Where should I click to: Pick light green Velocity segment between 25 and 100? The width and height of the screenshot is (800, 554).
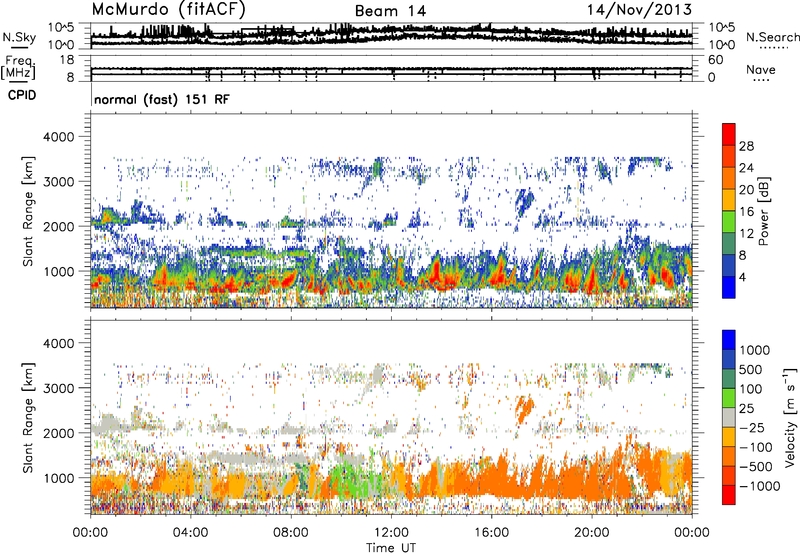click(729, 398)
